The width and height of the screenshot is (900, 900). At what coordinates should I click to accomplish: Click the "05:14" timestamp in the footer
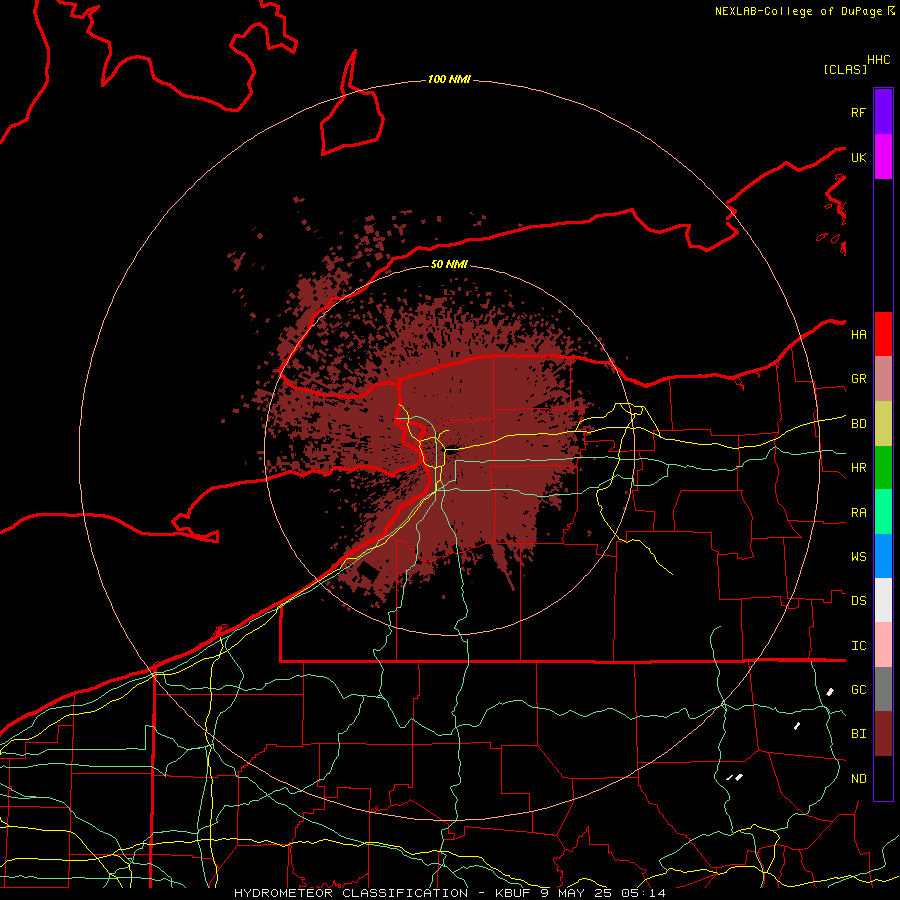[x=642, y=893]
